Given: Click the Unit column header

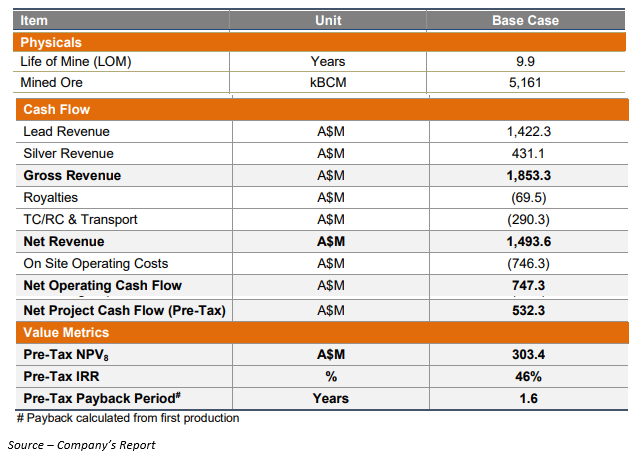Looking at the screenshot, I should click(329, 21).
